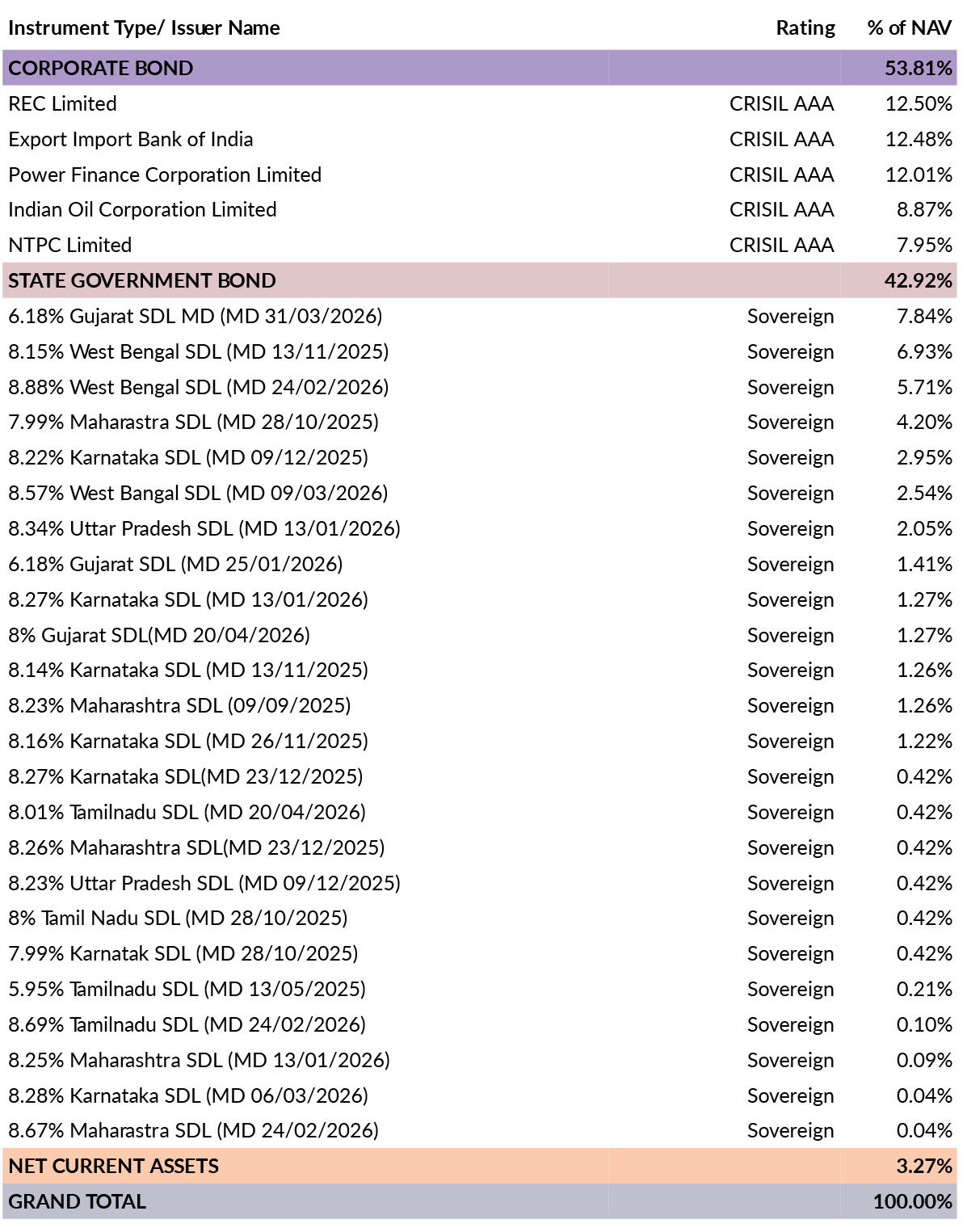
Task: Select the STATE GOVERNMENT BOND header row
Action: pos(480,280)
